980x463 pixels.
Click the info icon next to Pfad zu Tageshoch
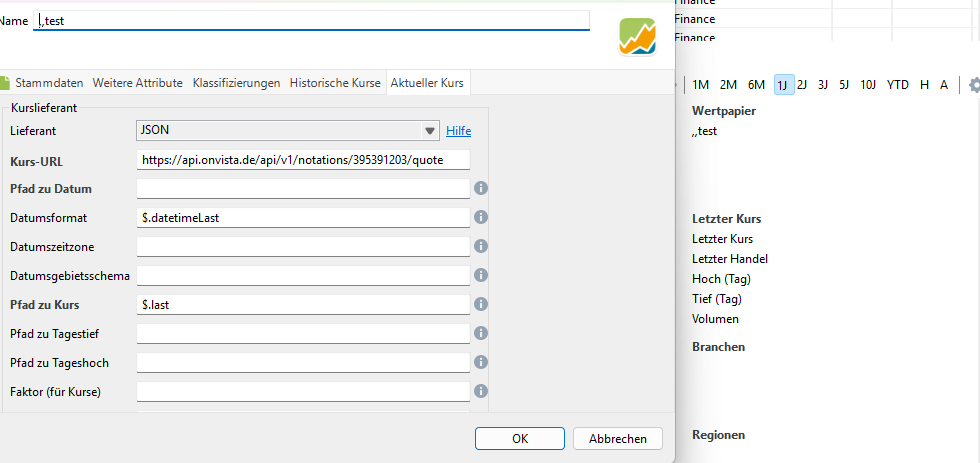click(x=481, y=362)
